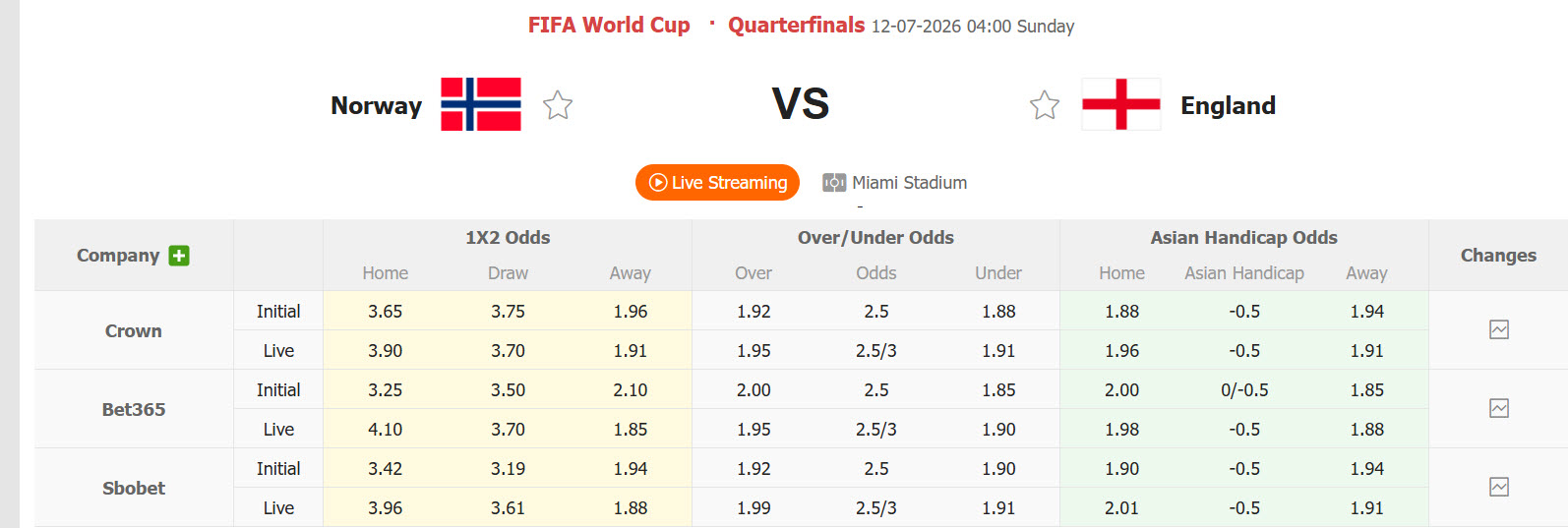This screenshot has width=1568, height=528.
Task: Click the Norway flag icon
Action: (481, 104)
